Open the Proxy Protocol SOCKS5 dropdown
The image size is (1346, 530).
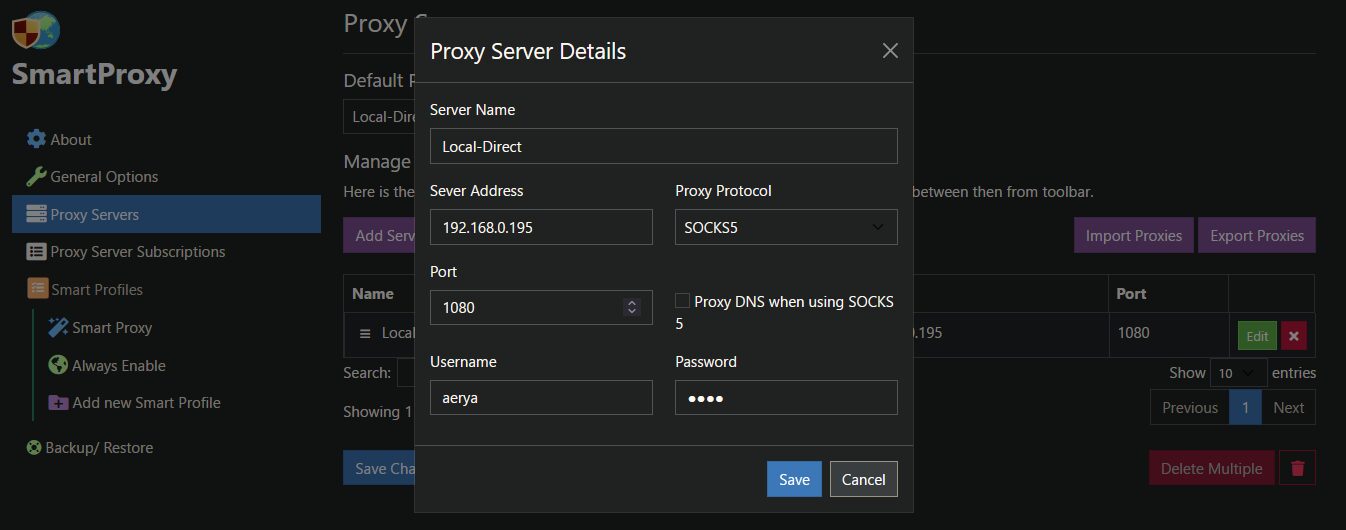coord(786,227)
